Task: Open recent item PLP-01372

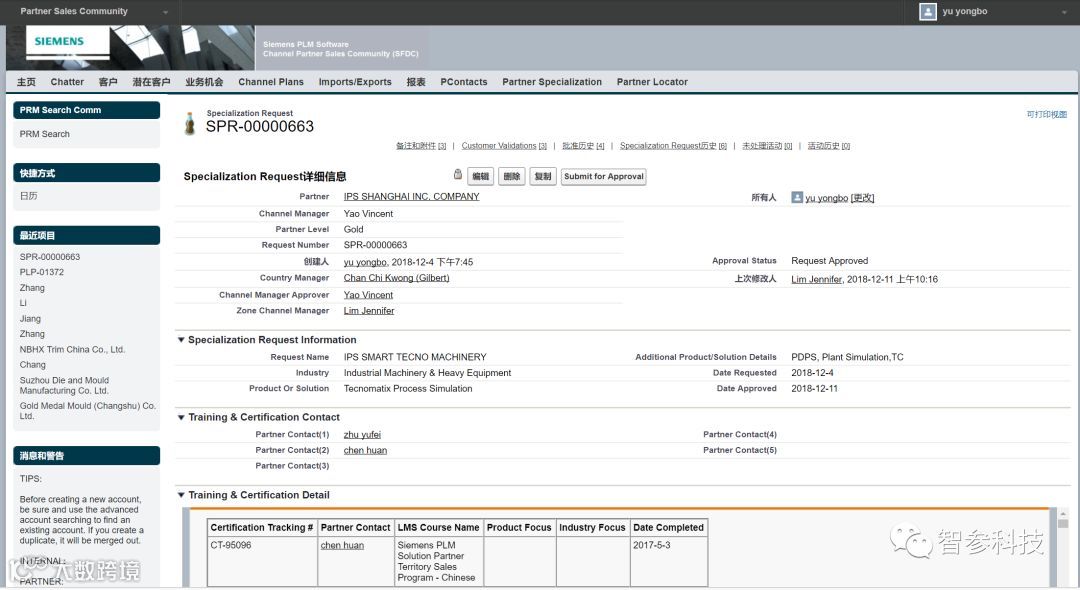Action: pyautogui.click(x=41, y=272)
